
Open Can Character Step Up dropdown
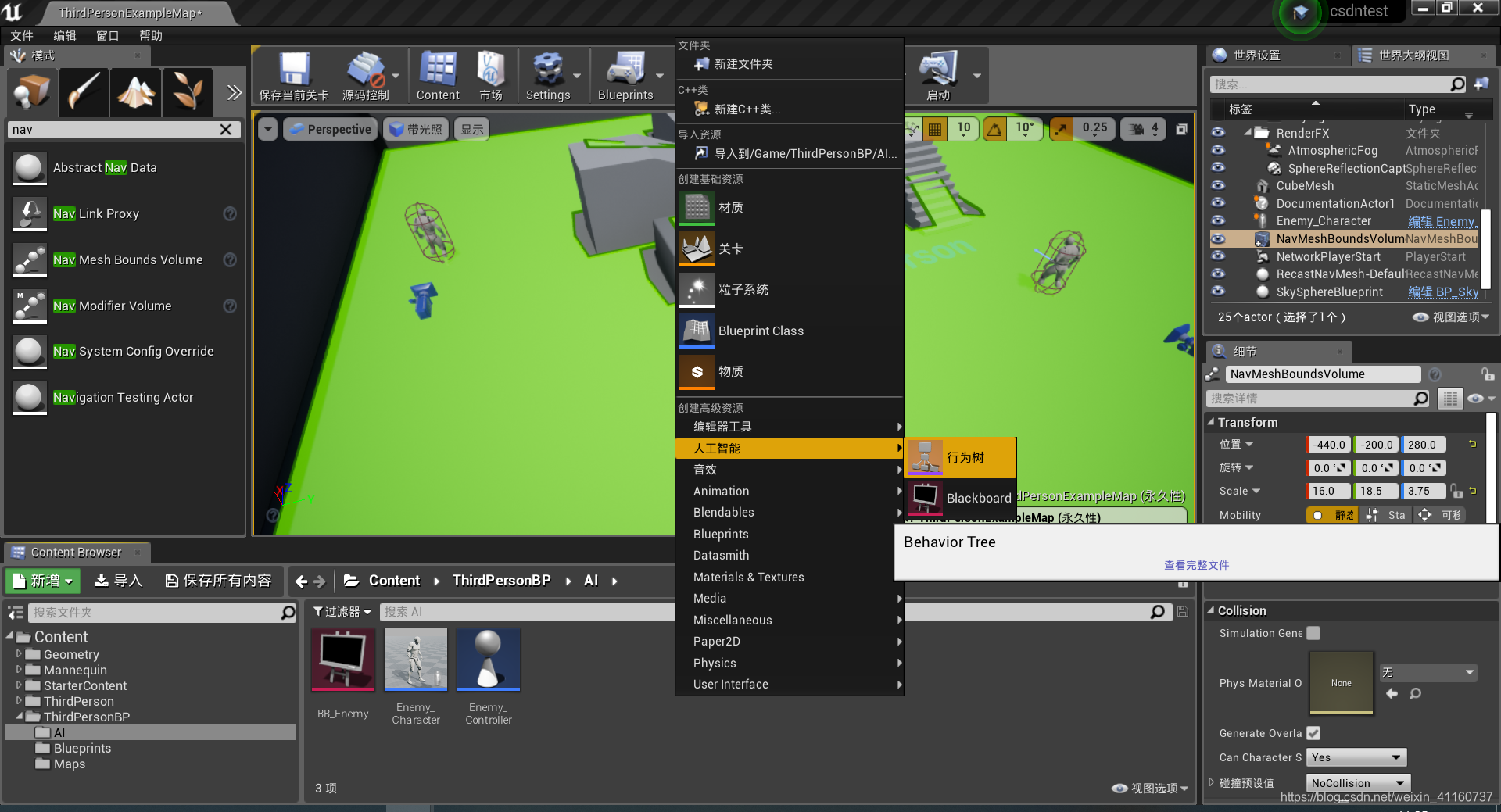(1356, 757)
